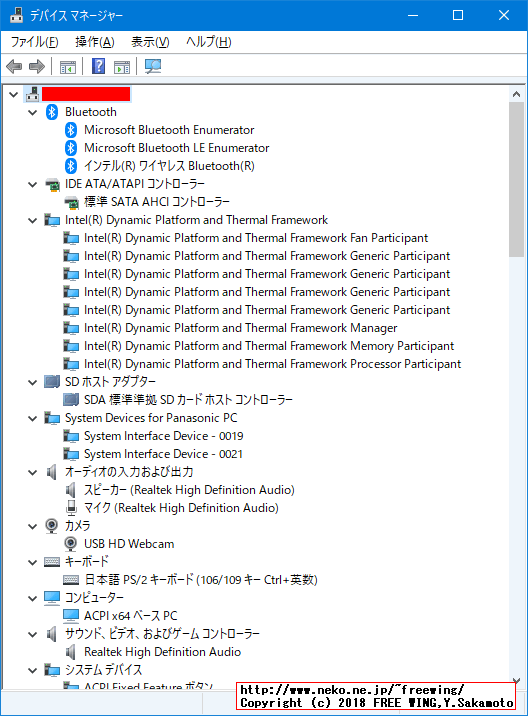This screenshot has width=528, height=716.
Task: Close the Device Manager window
Action: click(504, 15)
